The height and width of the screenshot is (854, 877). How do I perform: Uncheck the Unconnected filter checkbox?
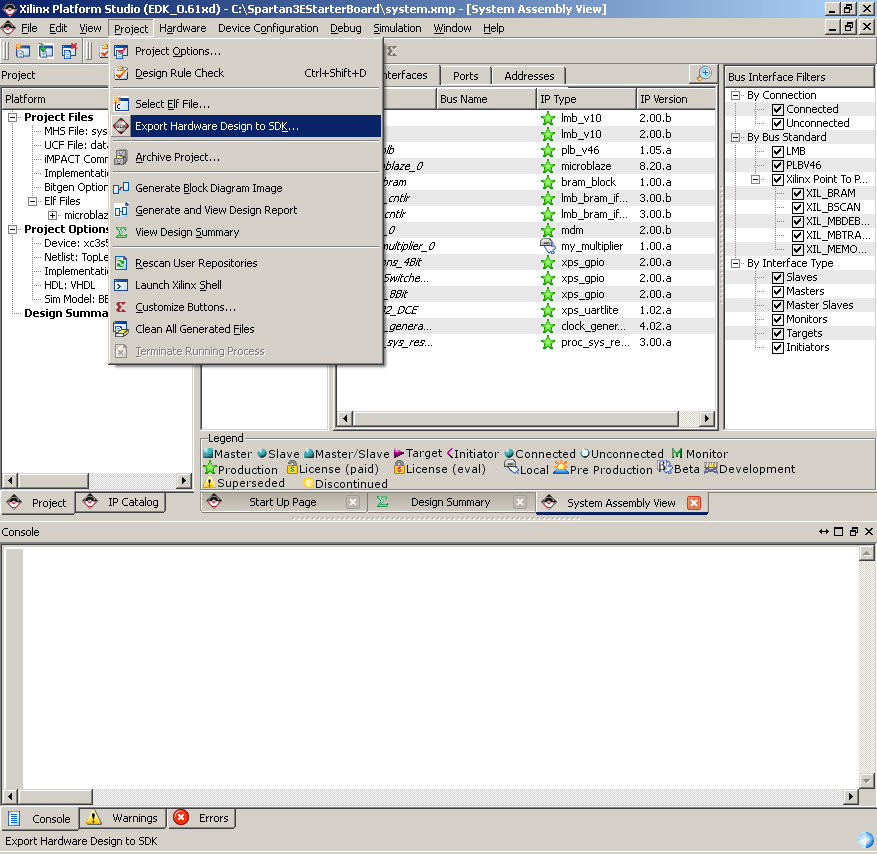777,124
